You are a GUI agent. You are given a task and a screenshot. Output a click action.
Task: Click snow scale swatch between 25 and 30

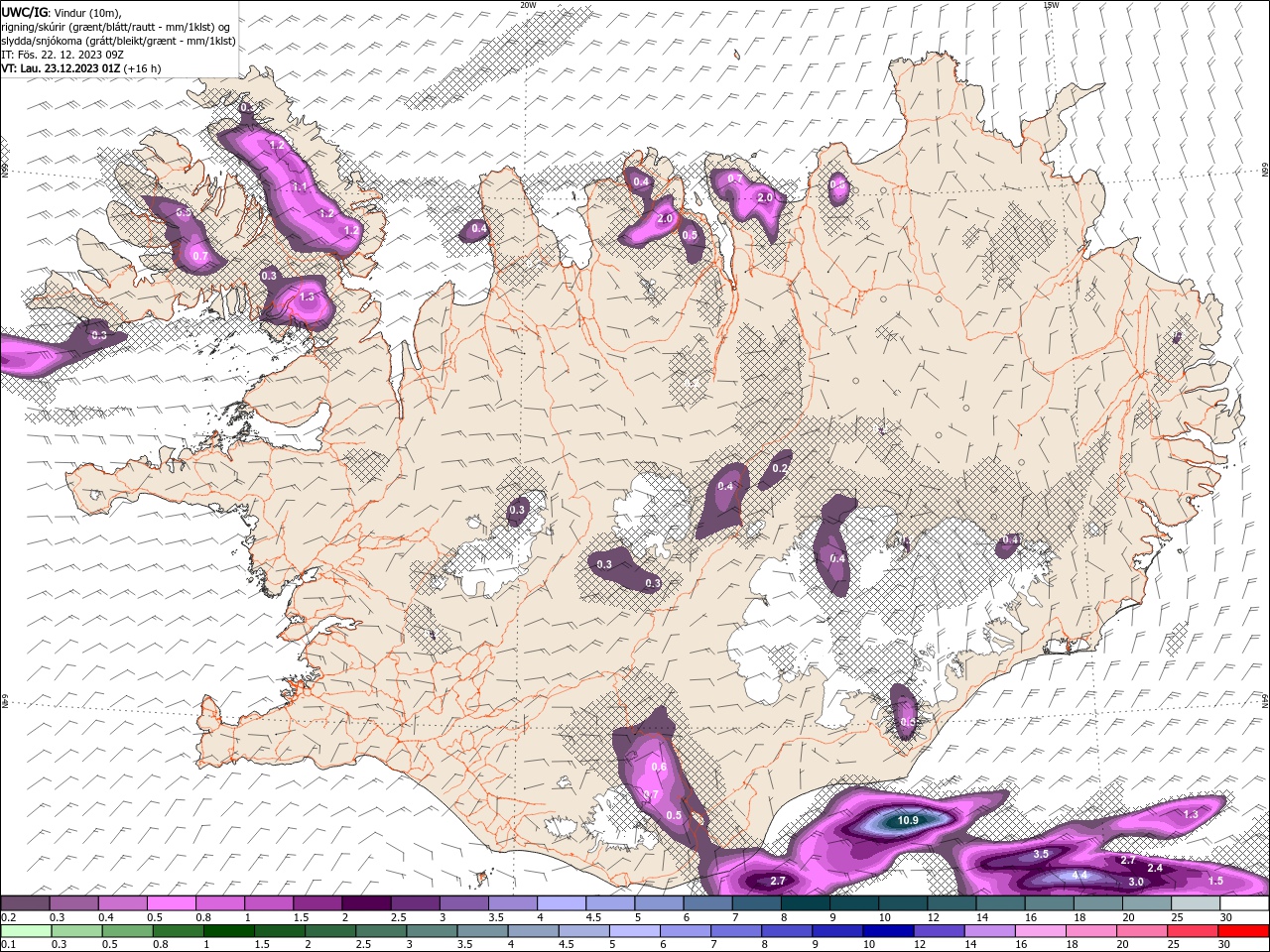point(1196,903)
